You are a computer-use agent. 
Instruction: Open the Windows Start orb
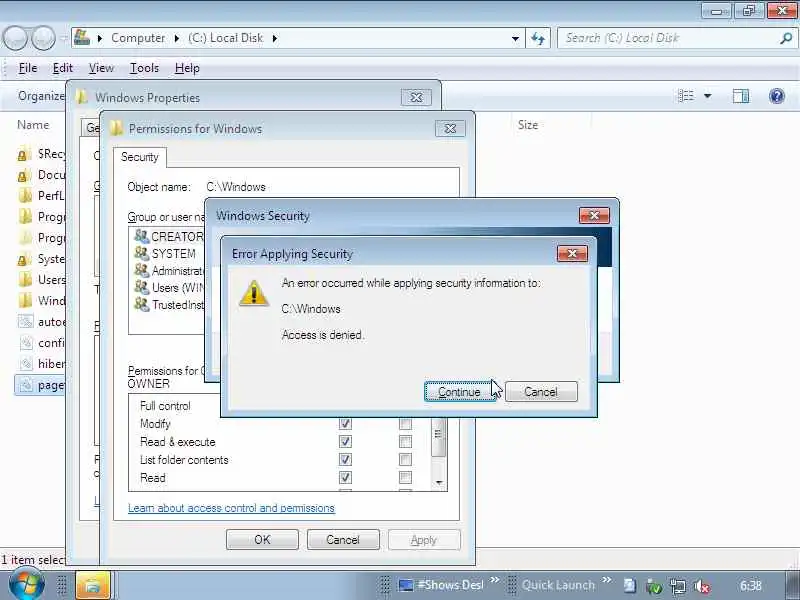click(x=26, y=585)
